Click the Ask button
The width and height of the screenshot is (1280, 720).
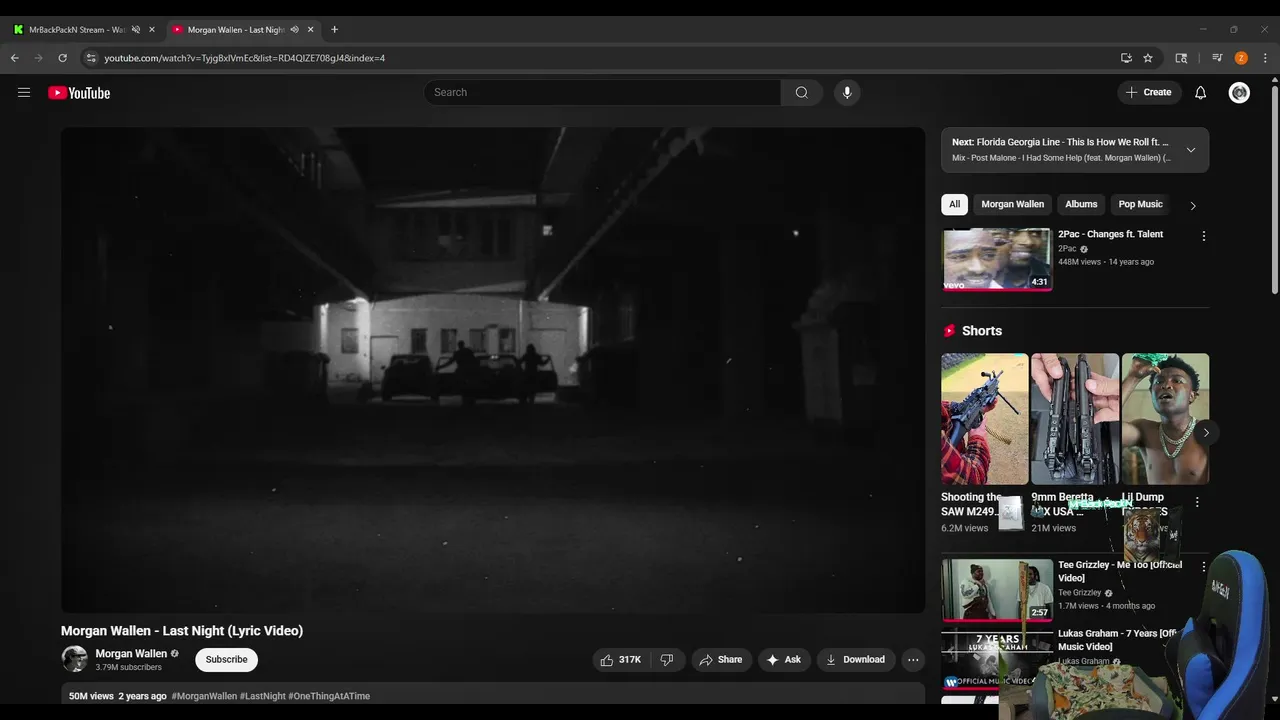(x=783, y=659)
